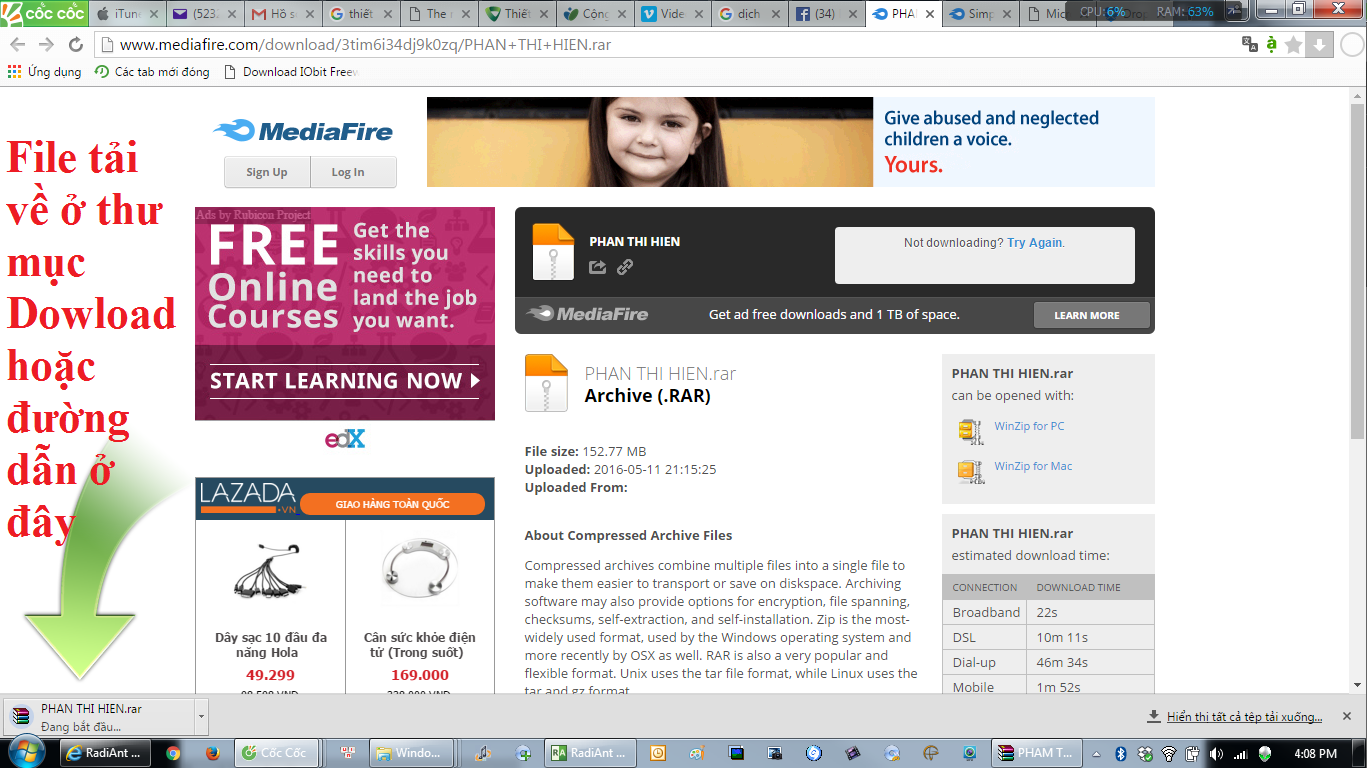This screenshot has height=768, width=1367.
Task: Open PHAM T... WinRAR taskbar item
Action: (1035, 753)
